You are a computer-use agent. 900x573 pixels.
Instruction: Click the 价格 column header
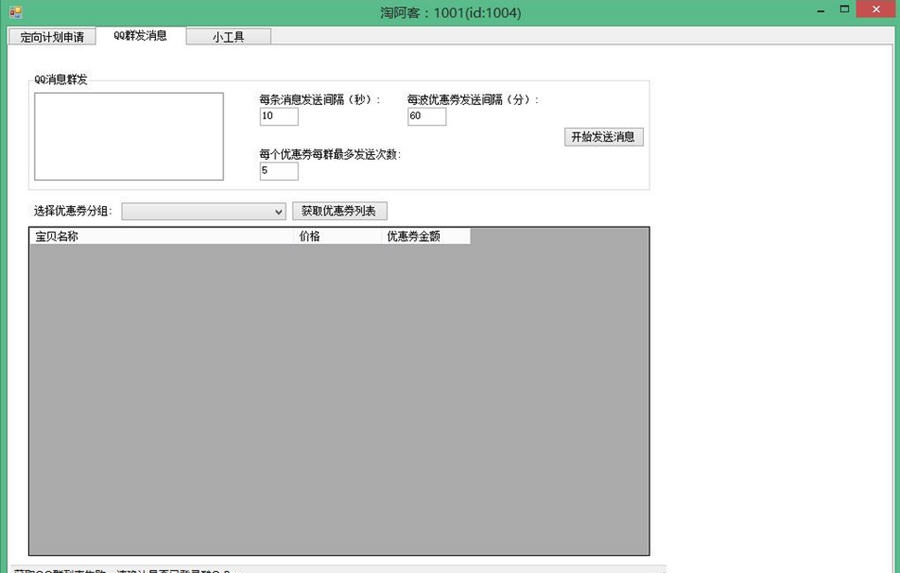pyautogui.click(x=338, y=236)
